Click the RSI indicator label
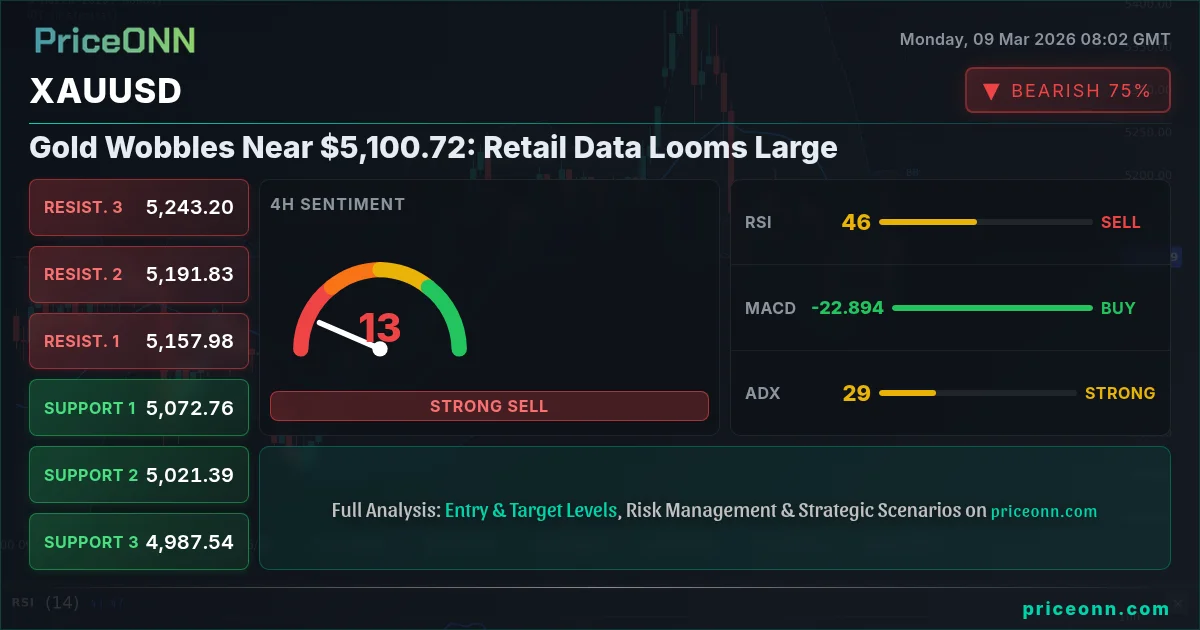This screenshot has height=630, width=1200. [x=758, y=222]
